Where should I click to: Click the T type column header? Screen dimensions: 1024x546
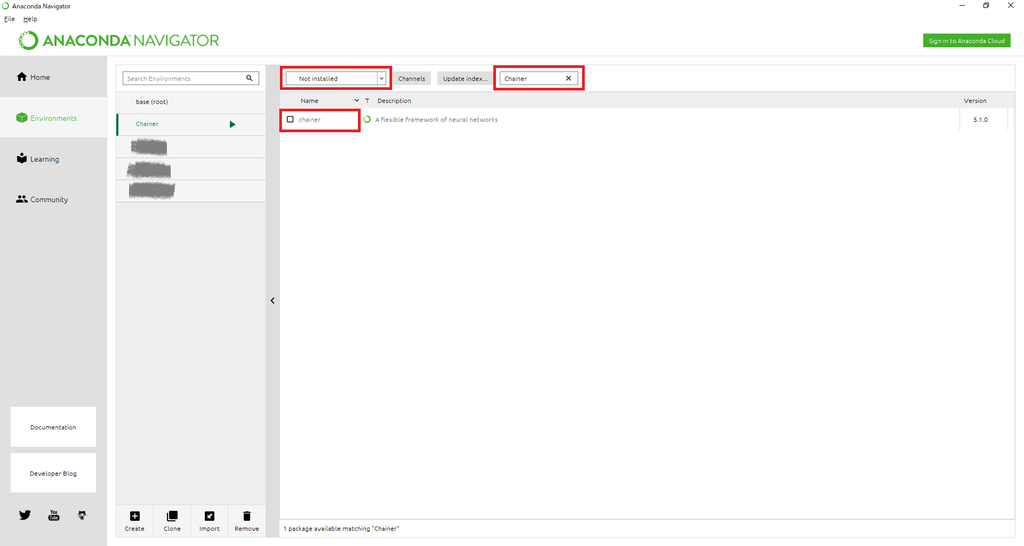pyautogui.click(x=367, y=101)
